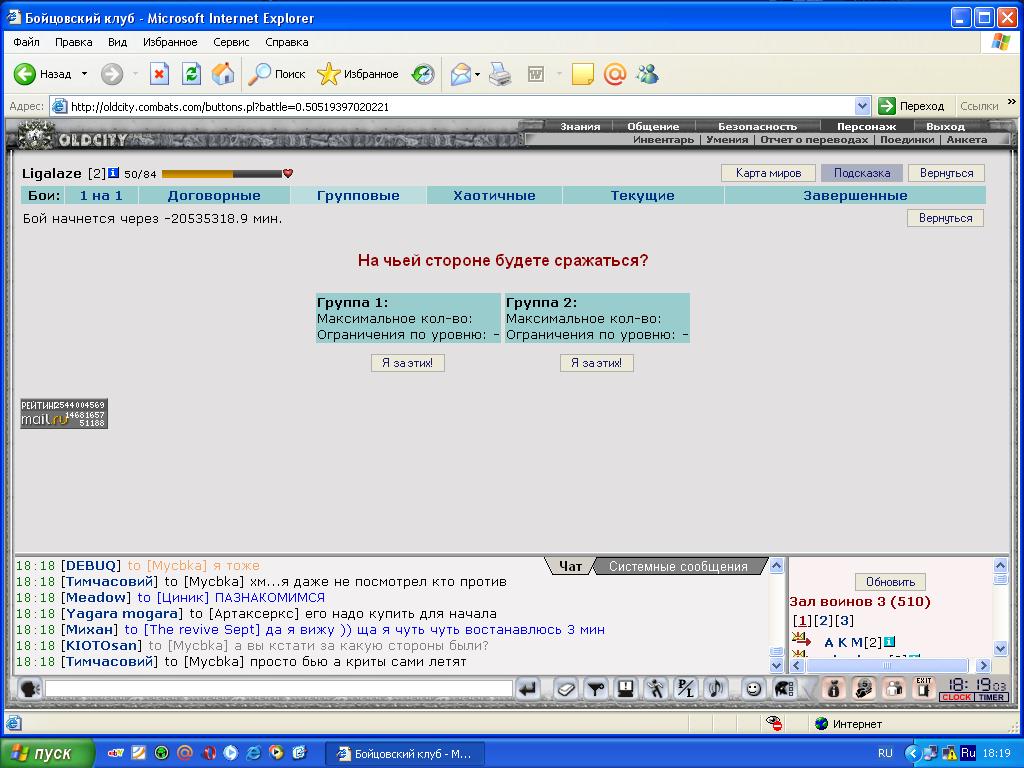1024x768 pixels.
Task: Click the yellow note icon in toolbar
Action: 582,74
